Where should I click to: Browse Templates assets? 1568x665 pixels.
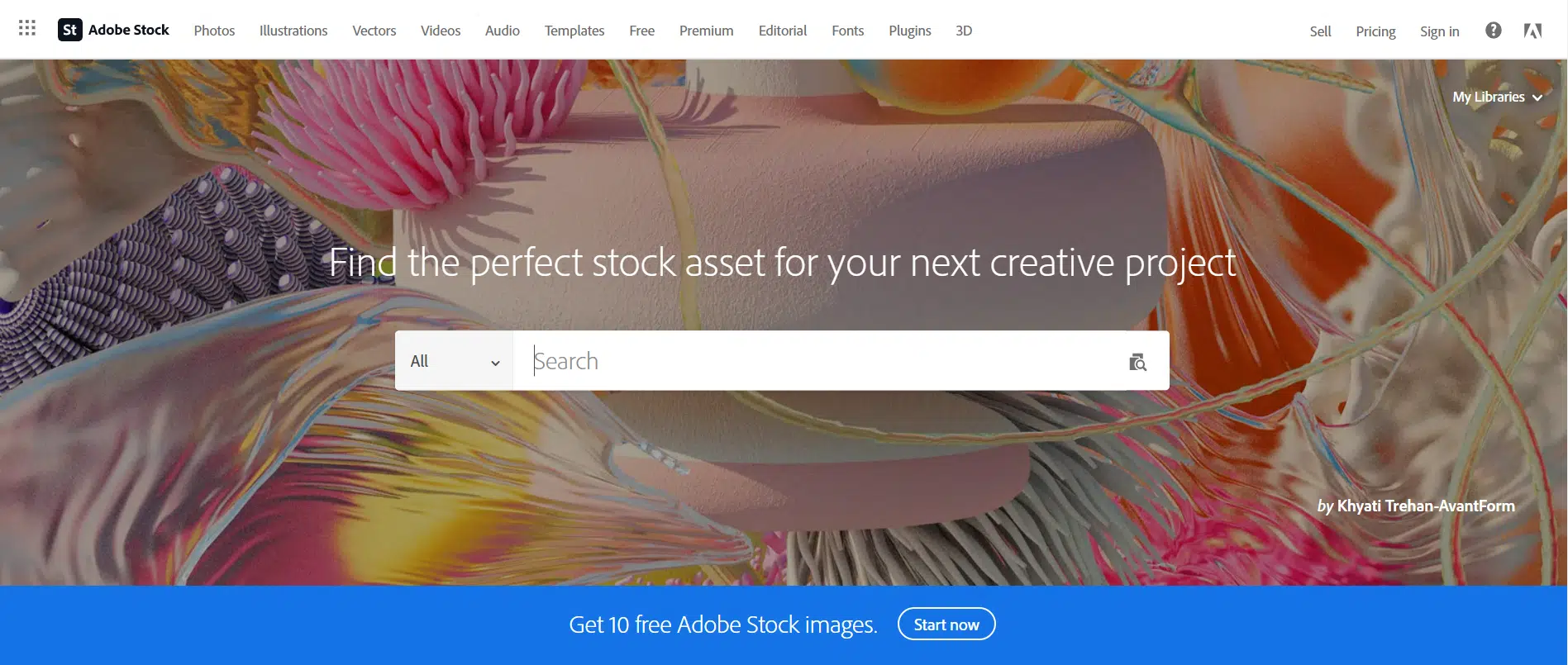[x=574, y=31]
